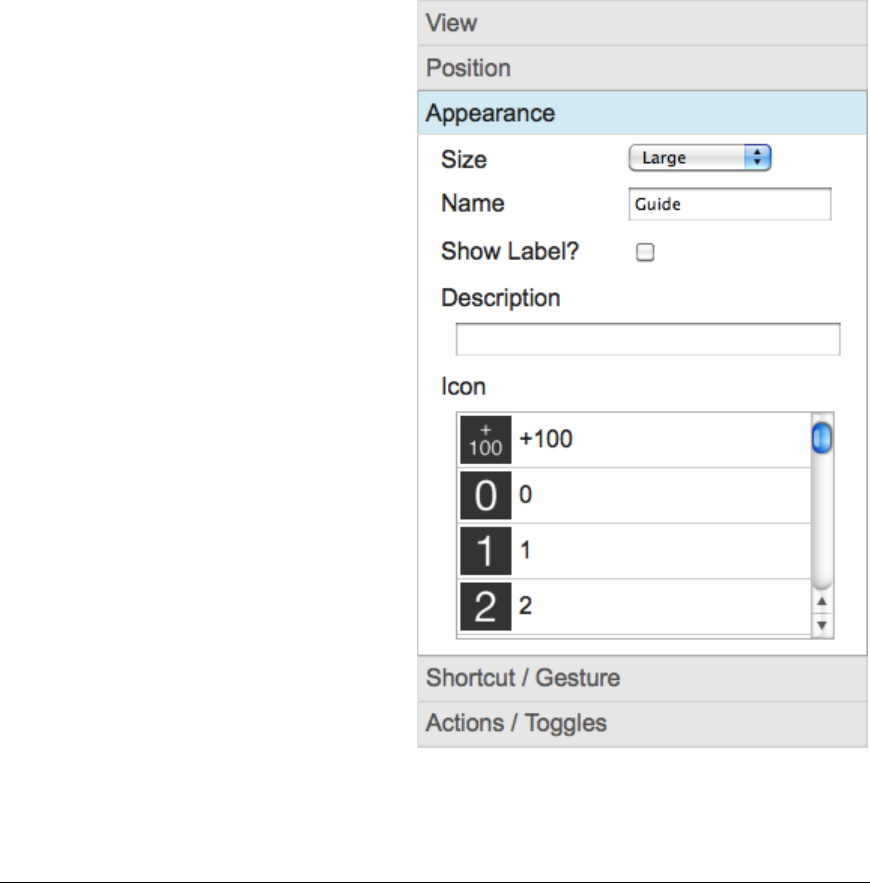Image resolution: width=870 pixels, height=883 pixels.
Task: Collapse the Appearance section header
Action: pos(642,113)
